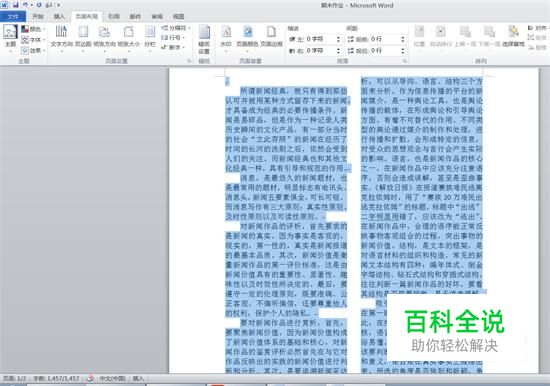
Task: Click the 页面边框 page borders button
Action: 271,38
